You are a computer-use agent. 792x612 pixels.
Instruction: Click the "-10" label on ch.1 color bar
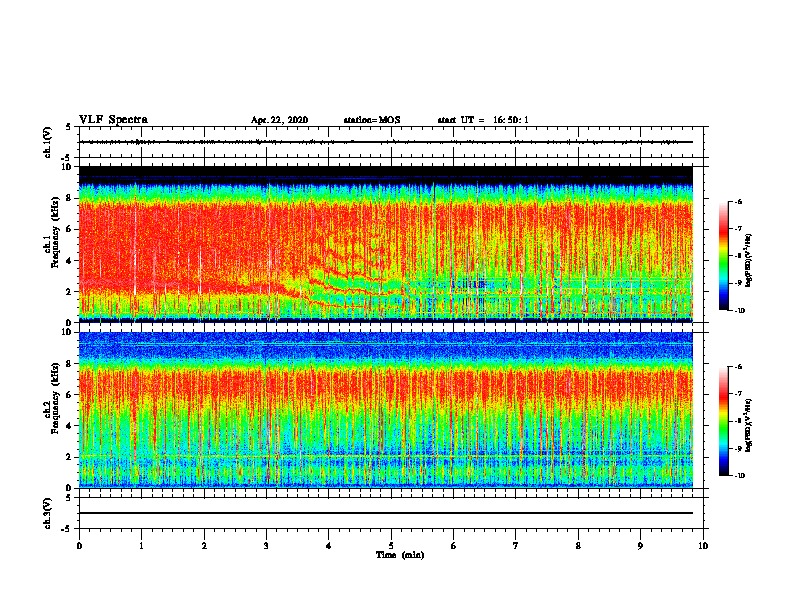[739, 310]
